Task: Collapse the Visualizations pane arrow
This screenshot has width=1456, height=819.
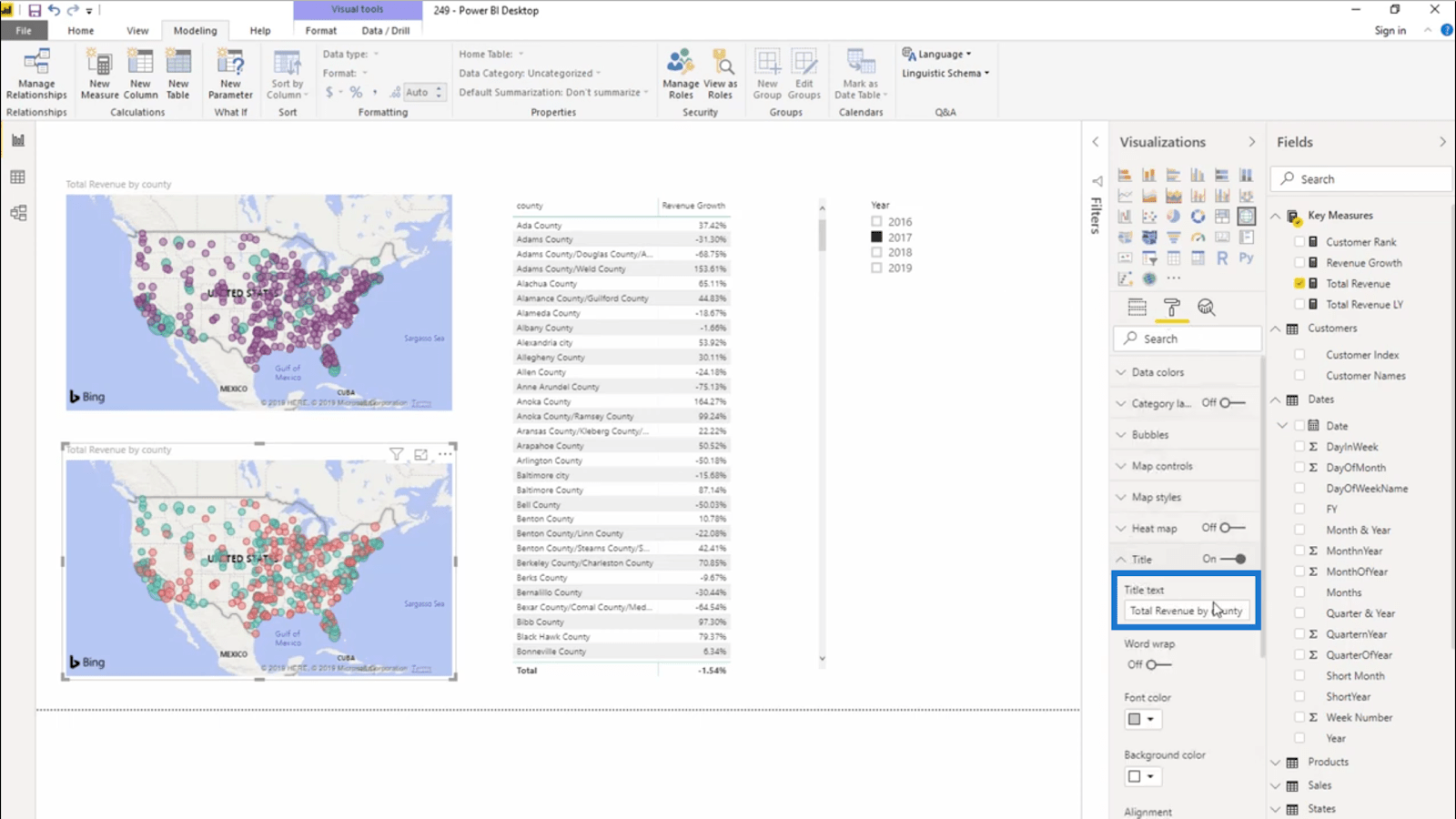Action: (1251, 142)
